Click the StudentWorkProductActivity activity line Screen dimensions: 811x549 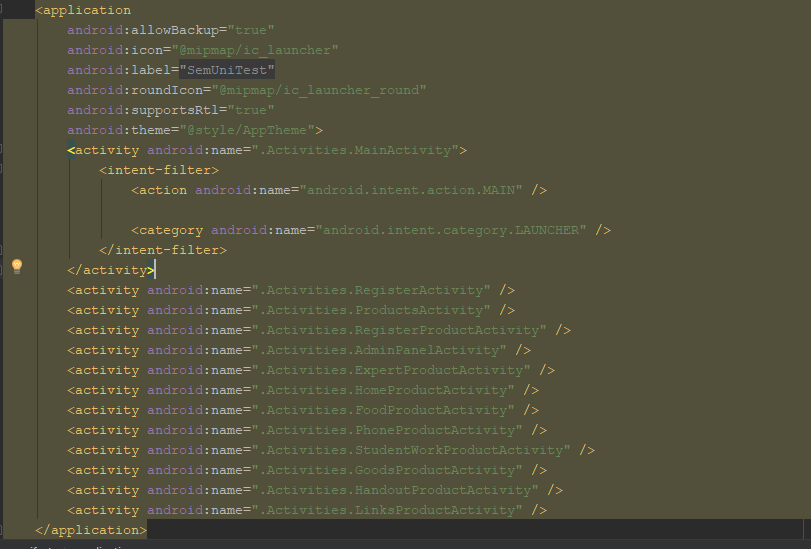pyautogui.click(x=331, y=450)
